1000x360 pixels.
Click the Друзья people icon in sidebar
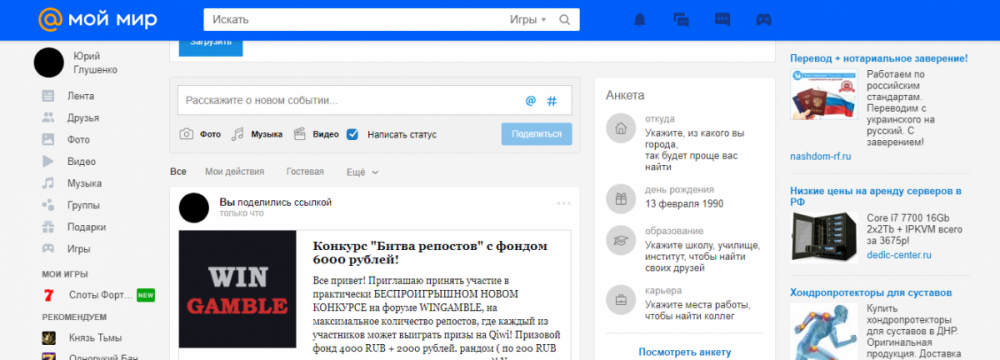pyautogui.click(x=48, y=118)
